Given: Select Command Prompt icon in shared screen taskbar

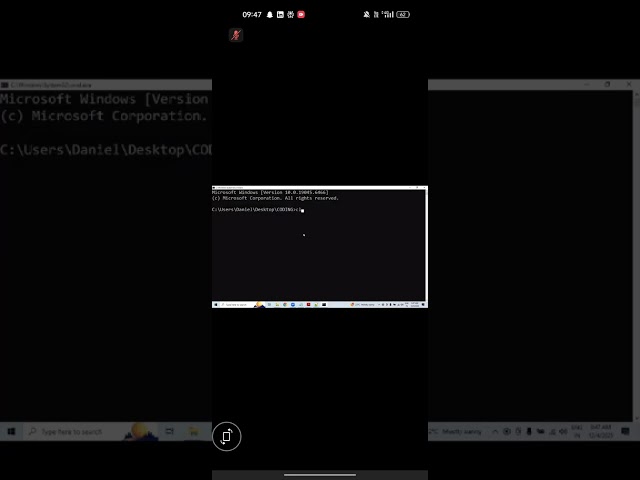Looking at the screenshot, I should point(324,304).
